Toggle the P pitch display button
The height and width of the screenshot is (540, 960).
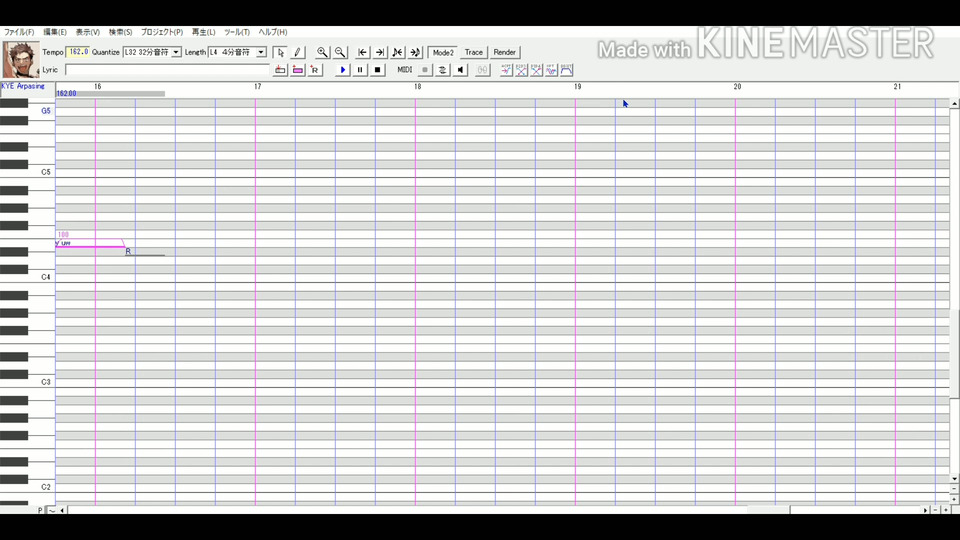(x=40, y=510)
